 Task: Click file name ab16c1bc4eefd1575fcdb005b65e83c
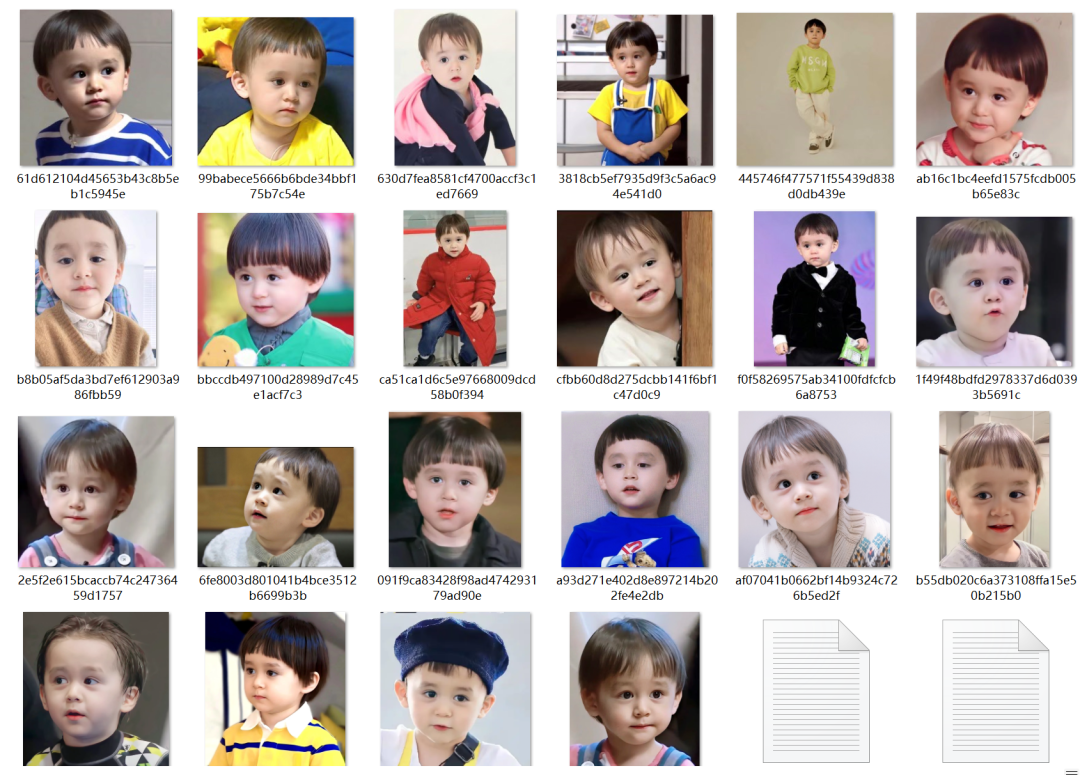(x=996, y=186)
